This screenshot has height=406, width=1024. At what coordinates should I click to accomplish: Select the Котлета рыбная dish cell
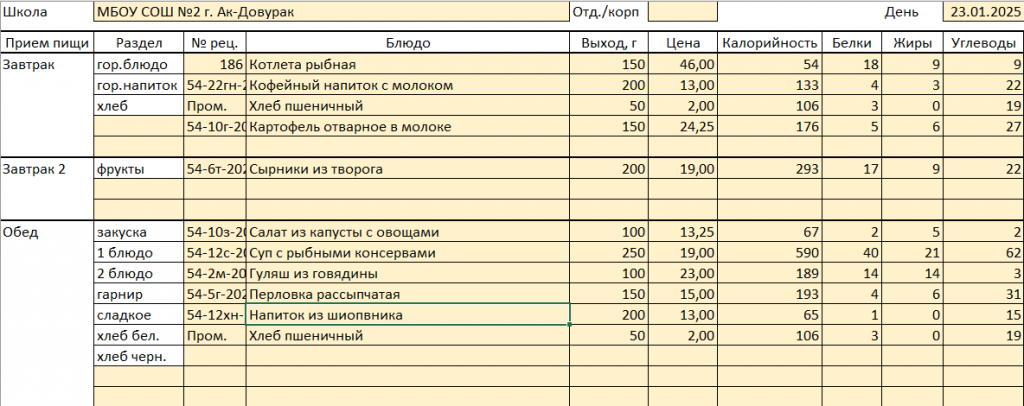coord(408,65)
